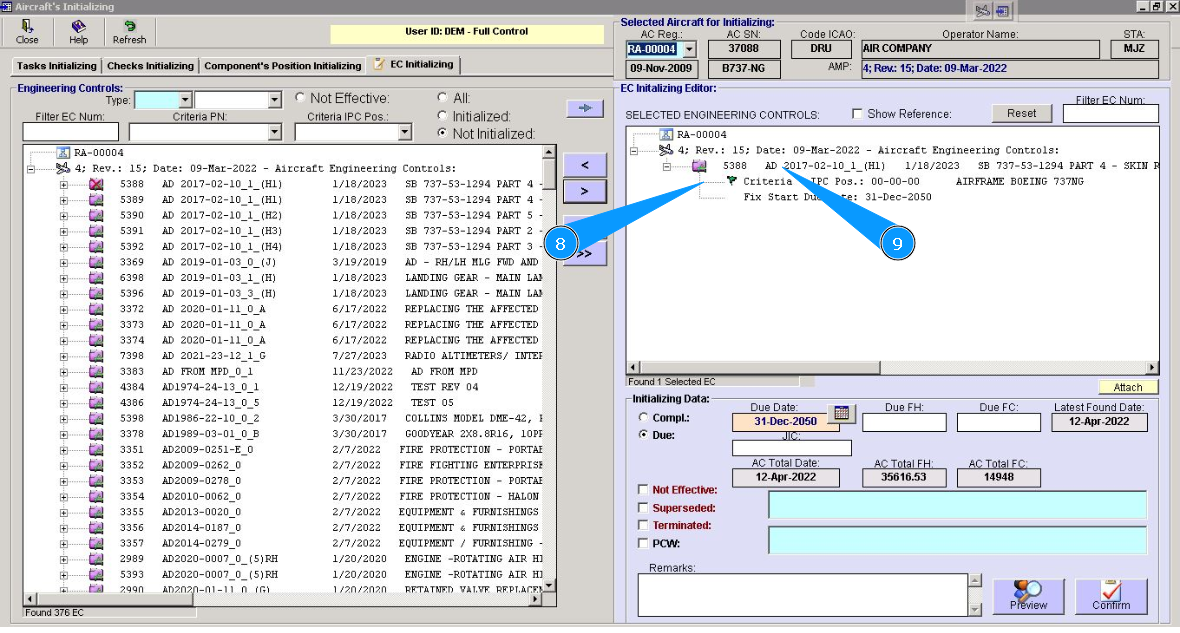Open the Component's Position Initializing tab
Screen dimensions: 1180x633
(x=282, y=66)
